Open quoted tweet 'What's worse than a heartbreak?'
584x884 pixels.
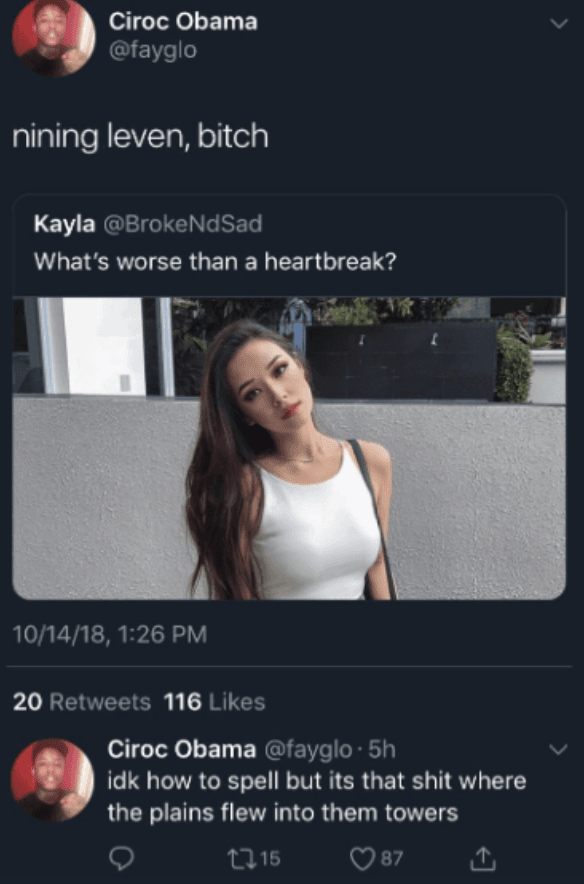pyautogui.click(x=215, y=261)
